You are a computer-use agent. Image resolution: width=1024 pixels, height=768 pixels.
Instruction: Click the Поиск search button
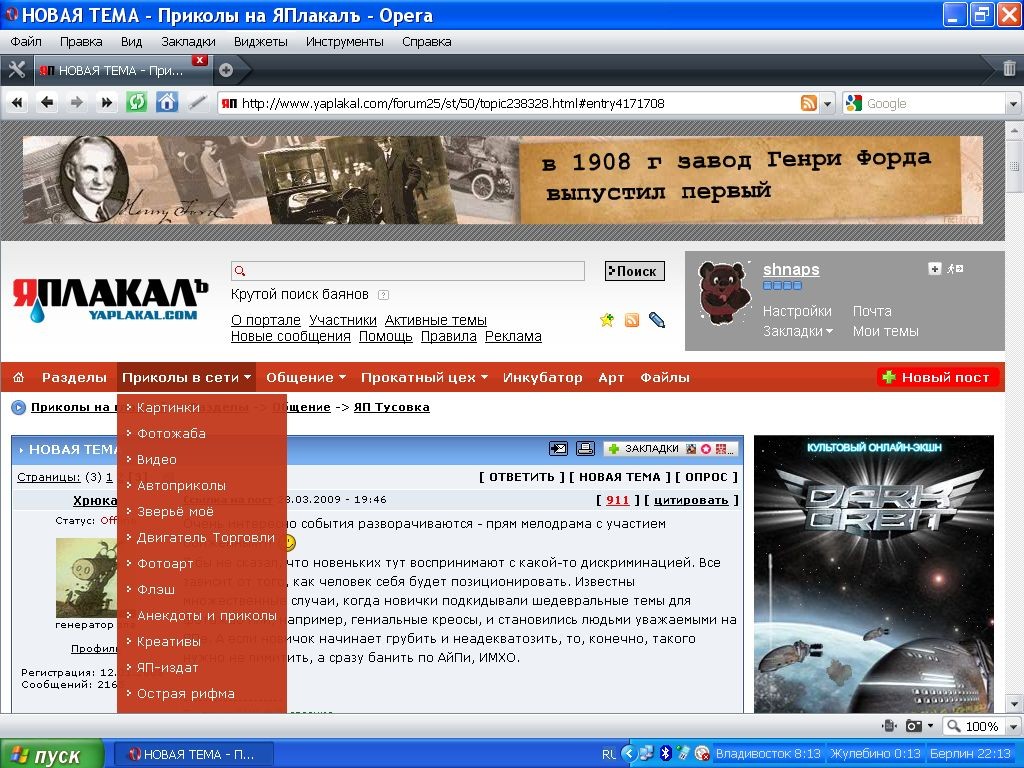[635, 271]
